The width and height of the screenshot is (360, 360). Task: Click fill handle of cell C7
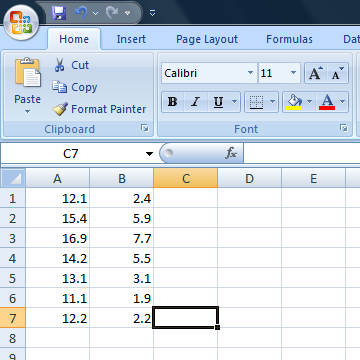(217, 328)
